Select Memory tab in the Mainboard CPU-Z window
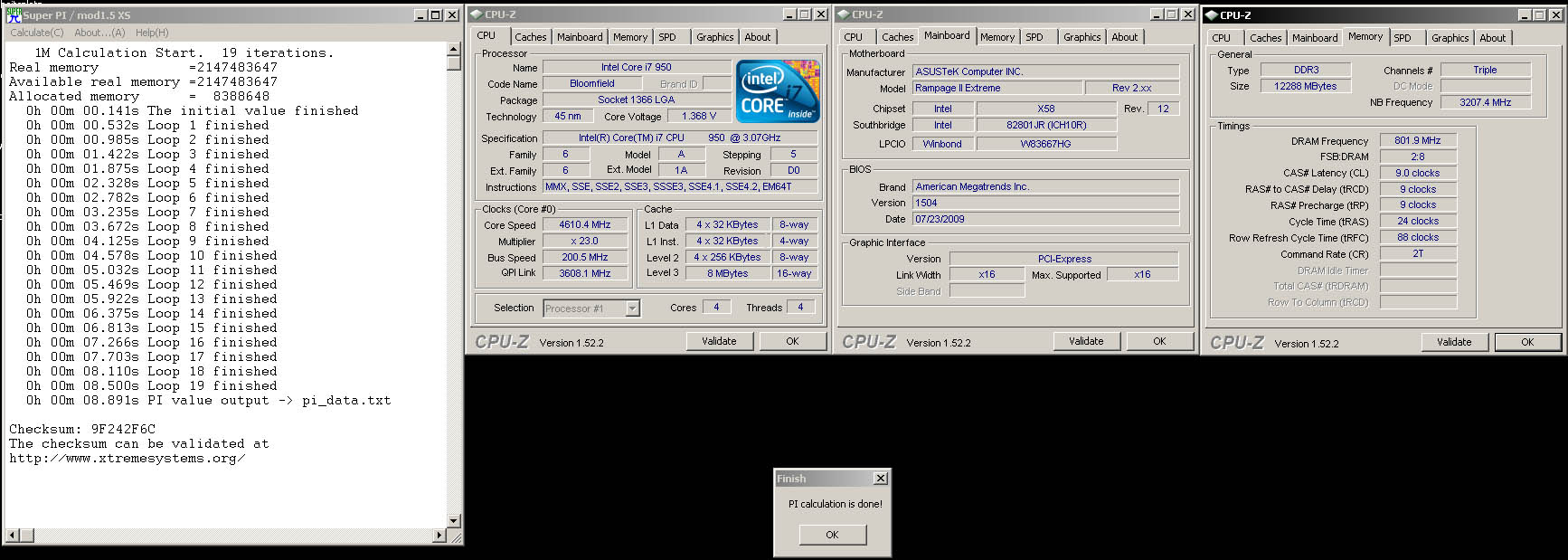 tap(997, 37)
